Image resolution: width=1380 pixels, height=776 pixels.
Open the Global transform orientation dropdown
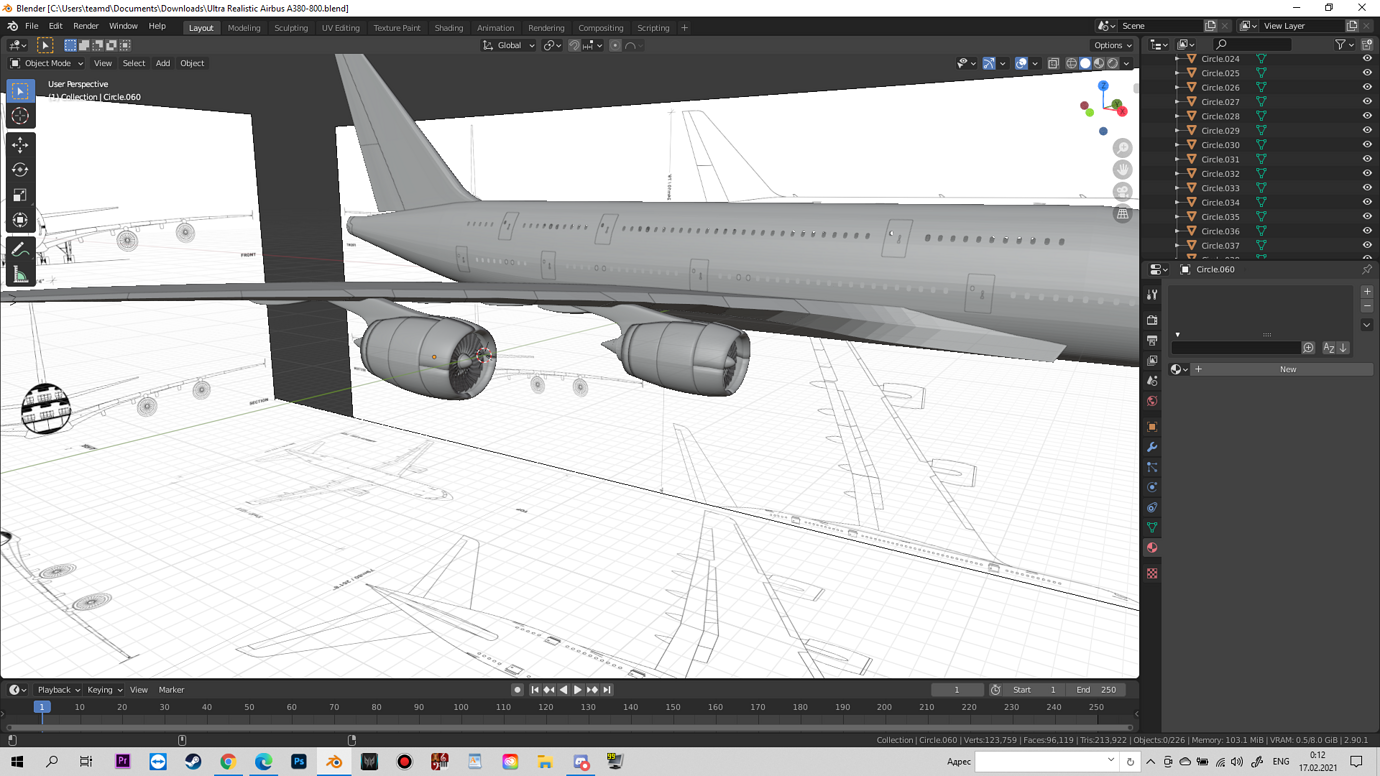point(510,45)
